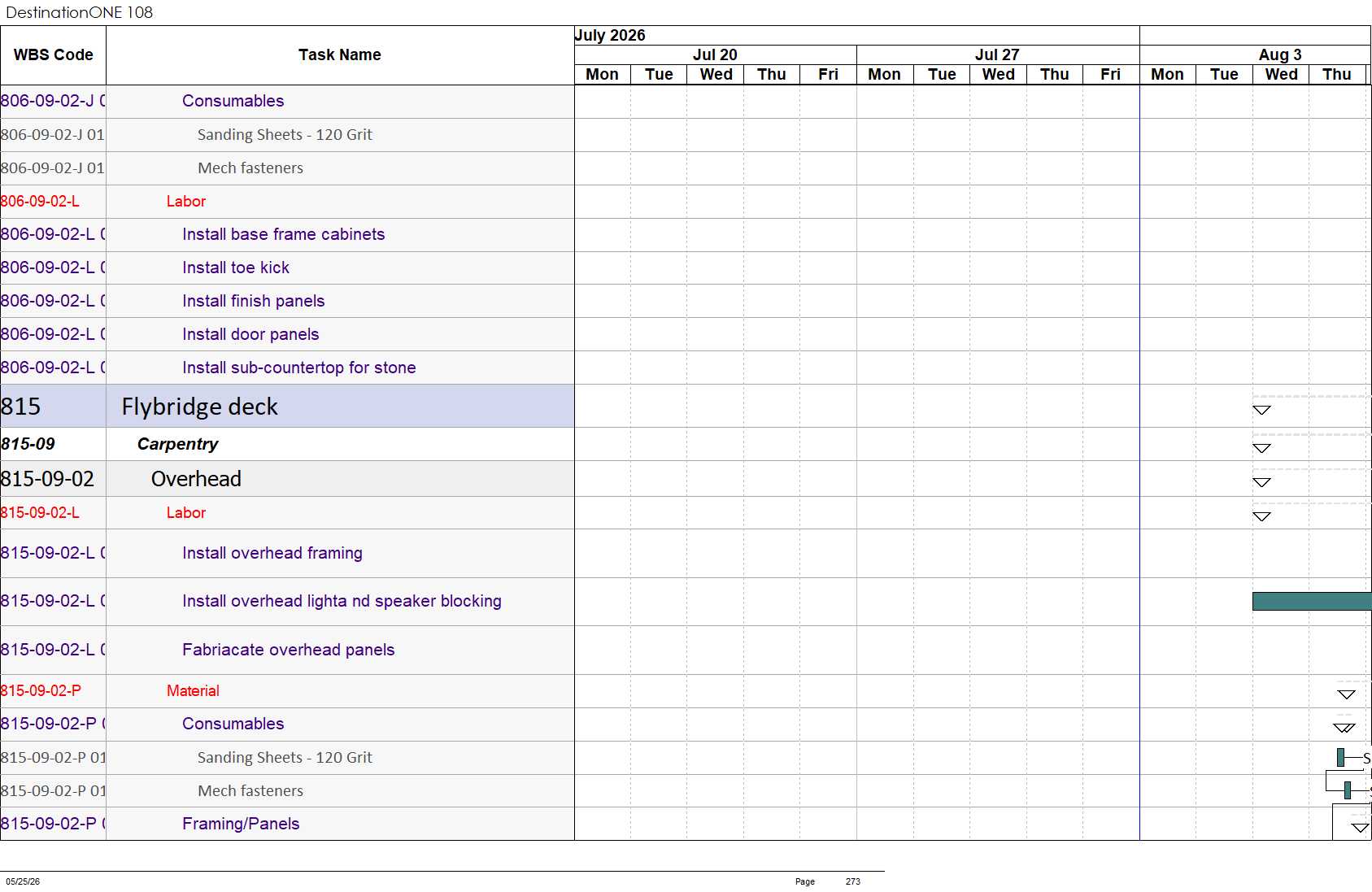This screenshot has height=892, width=1372.
Task: Select the 815 Mech fasteners Gantt bar
Action: (1348, 790)
